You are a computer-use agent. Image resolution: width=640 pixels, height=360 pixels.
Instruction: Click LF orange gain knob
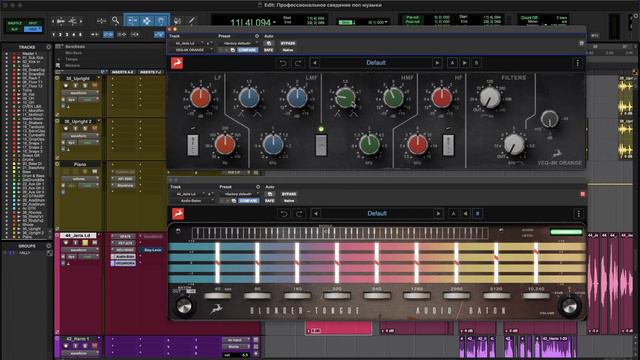(x=200, y=98)
